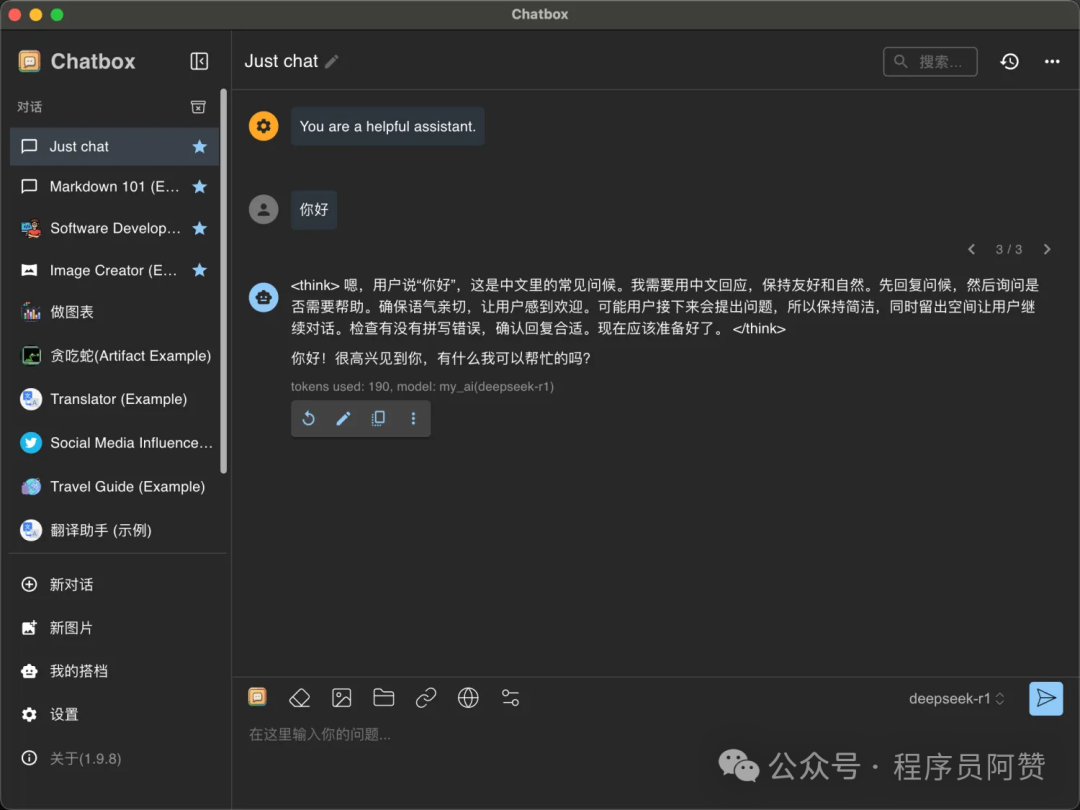Image resolution: width=1080 pixels, height=810 pixels.
Task: Unstar the Just chat conversation
Action: (199, 146)
